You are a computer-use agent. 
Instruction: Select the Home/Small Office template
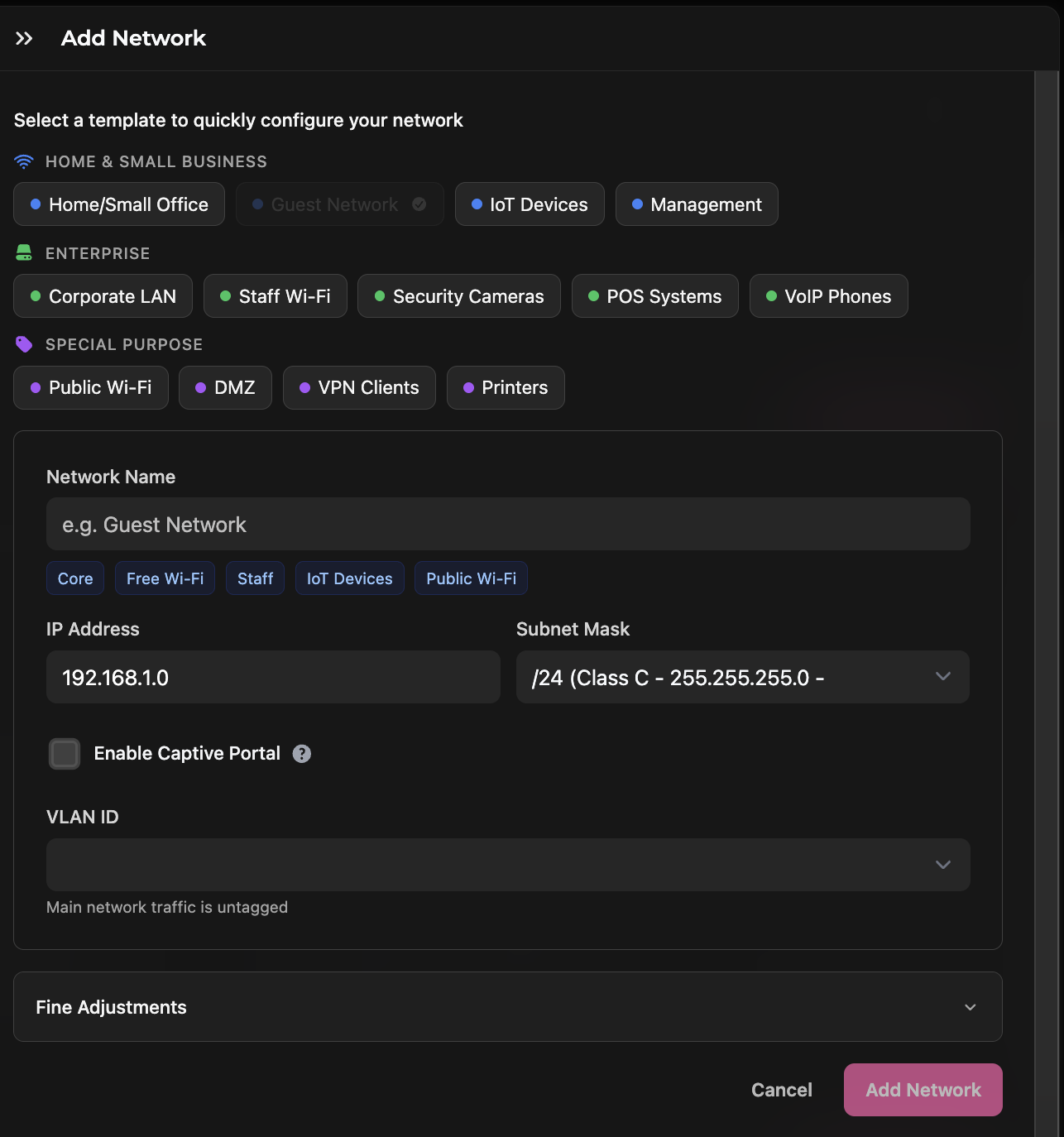[x=119, y=204]
